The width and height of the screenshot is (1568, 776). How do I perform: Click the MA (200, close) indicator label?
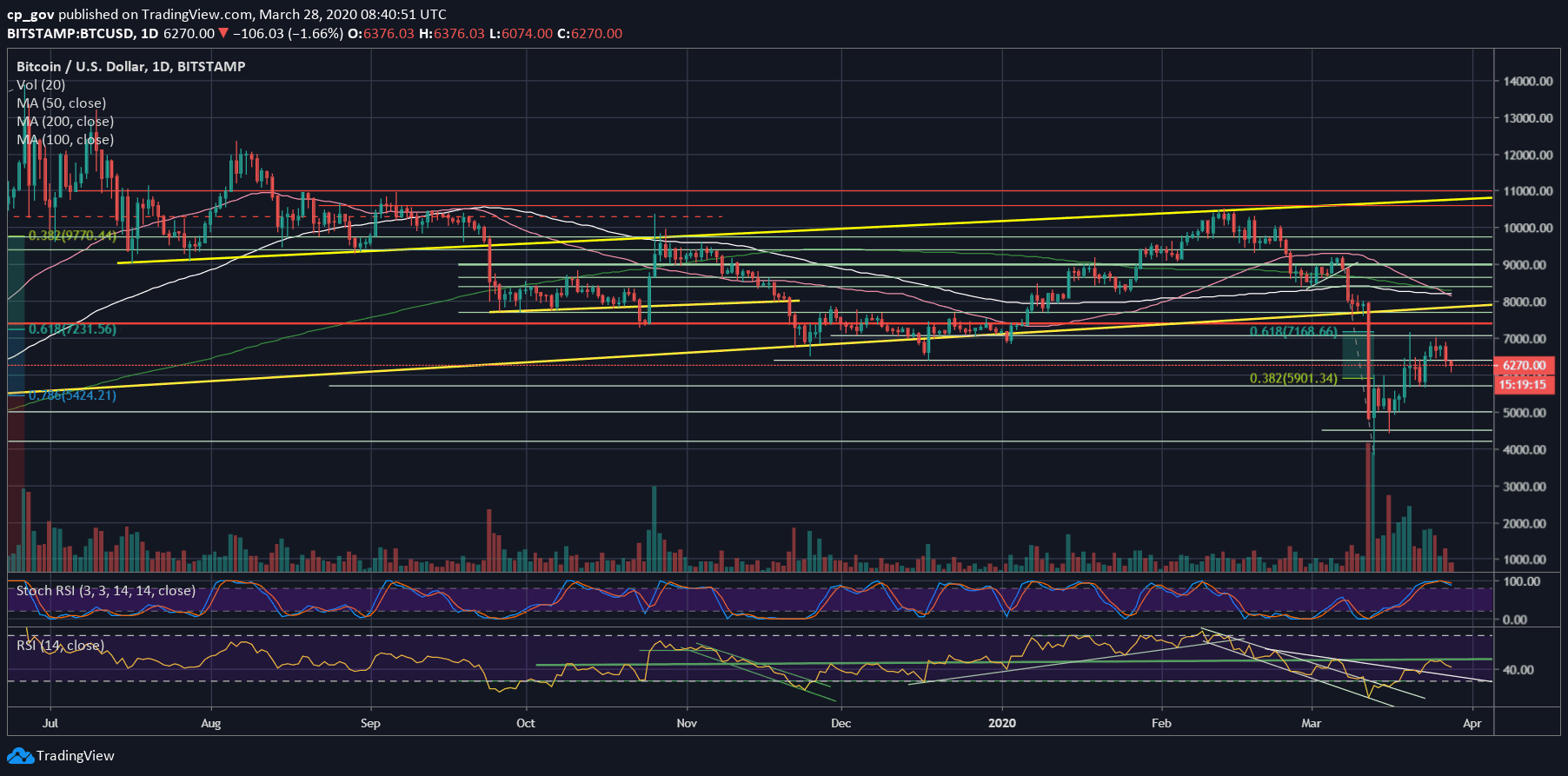pyautogui.click(x=65, y=122)
